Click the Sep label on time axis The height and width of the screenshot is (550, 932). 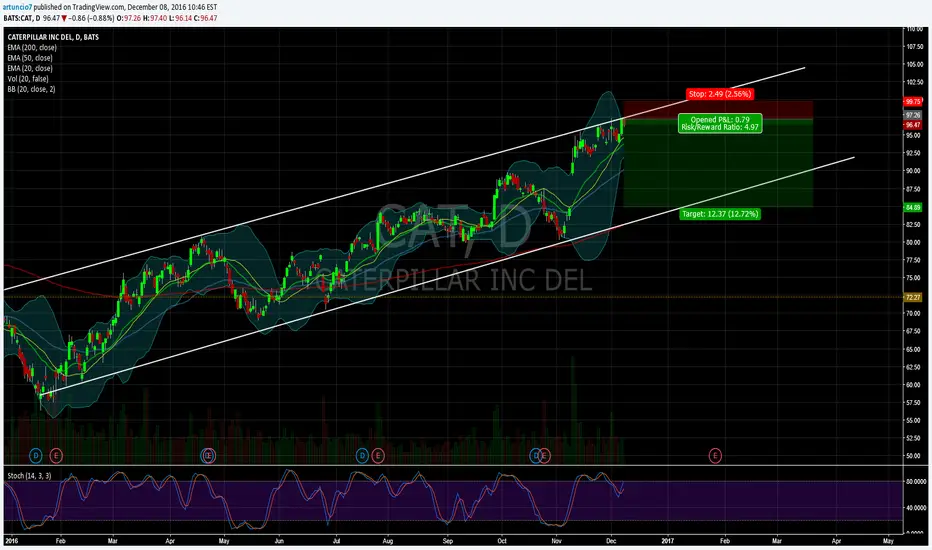tap(448, 542)
